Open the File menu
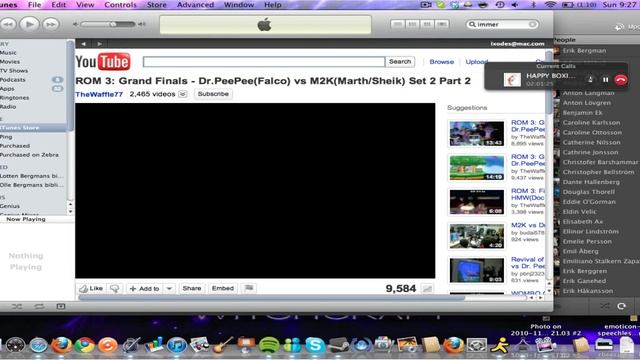The width and height of the screenshot is (640, 360). pyautogui.click(x=34, y=5)
